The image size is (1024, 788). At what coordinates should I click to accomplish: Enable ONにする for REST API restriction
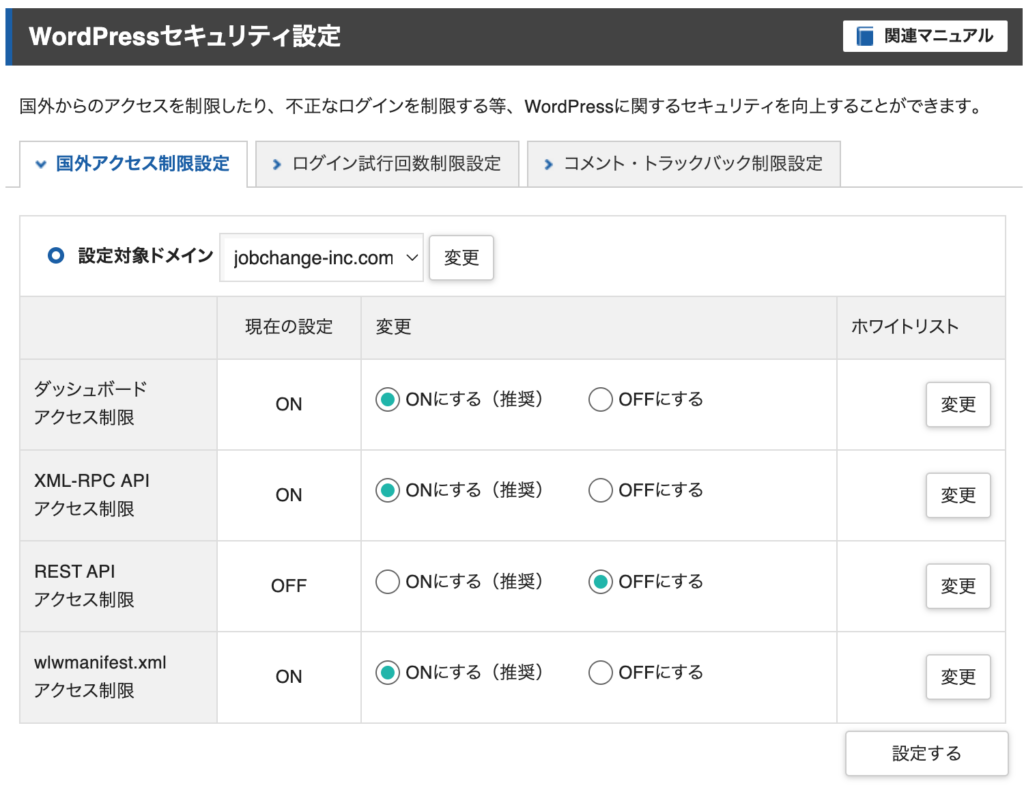pyautogui.click(x=387, y=582)
